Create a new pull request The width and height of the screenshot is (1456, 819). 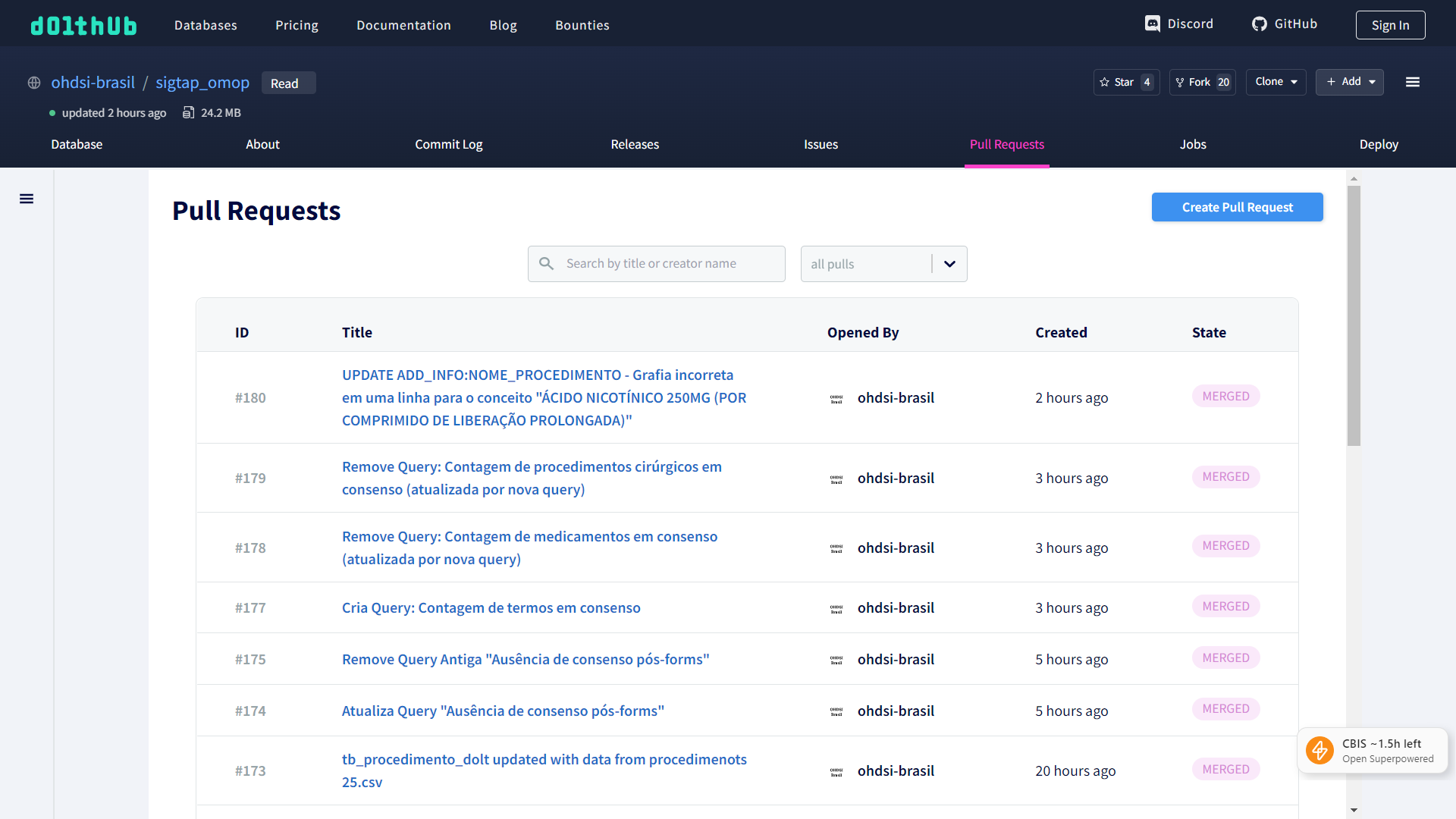(x=1237, y=207)
